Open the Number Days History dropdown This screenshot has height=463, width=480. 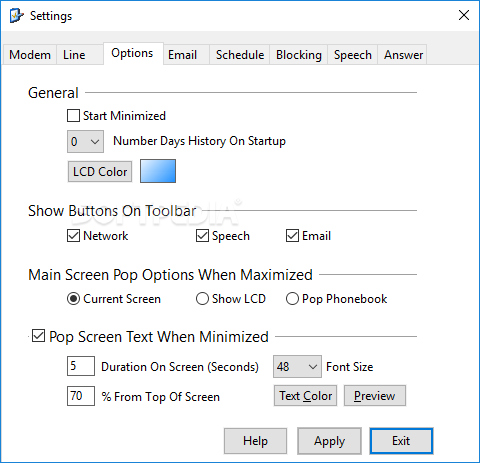click(x=85, y=141)
